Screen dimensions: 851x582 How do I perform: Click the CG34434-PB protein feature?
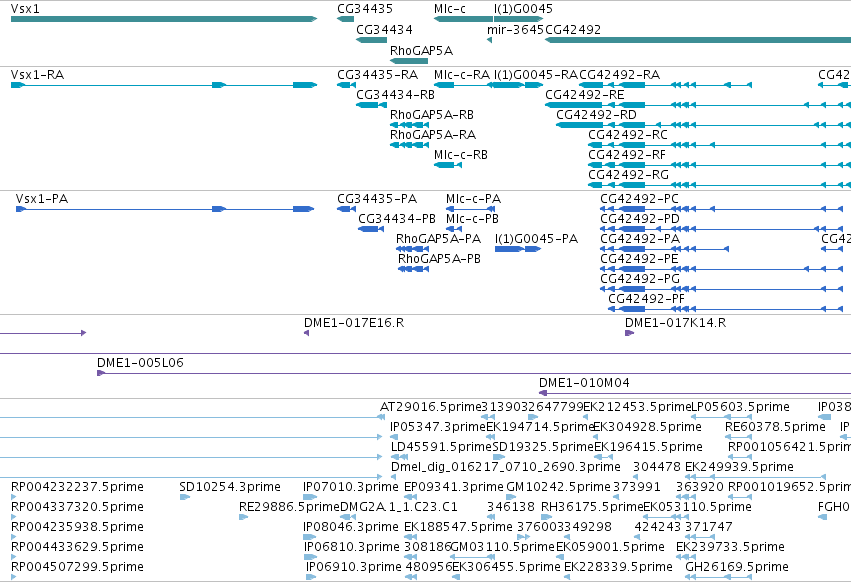click(x=371, y=229)
